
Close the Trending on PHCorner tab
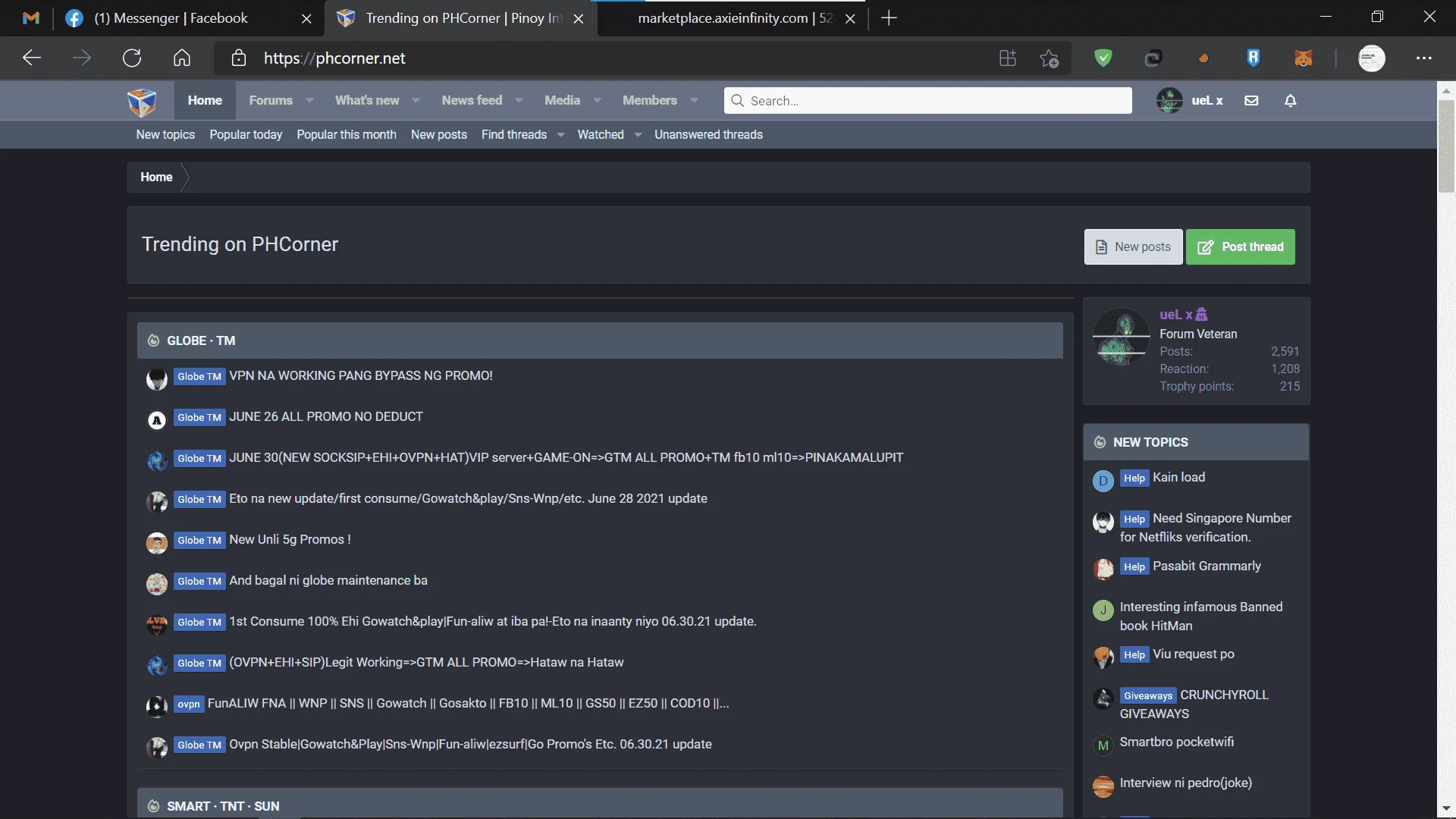579,18
